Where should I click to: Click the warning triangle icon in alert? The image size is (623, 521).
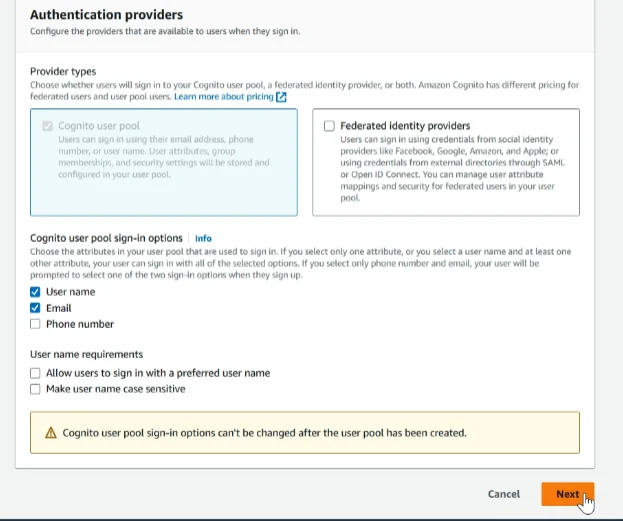click(51, 433)
